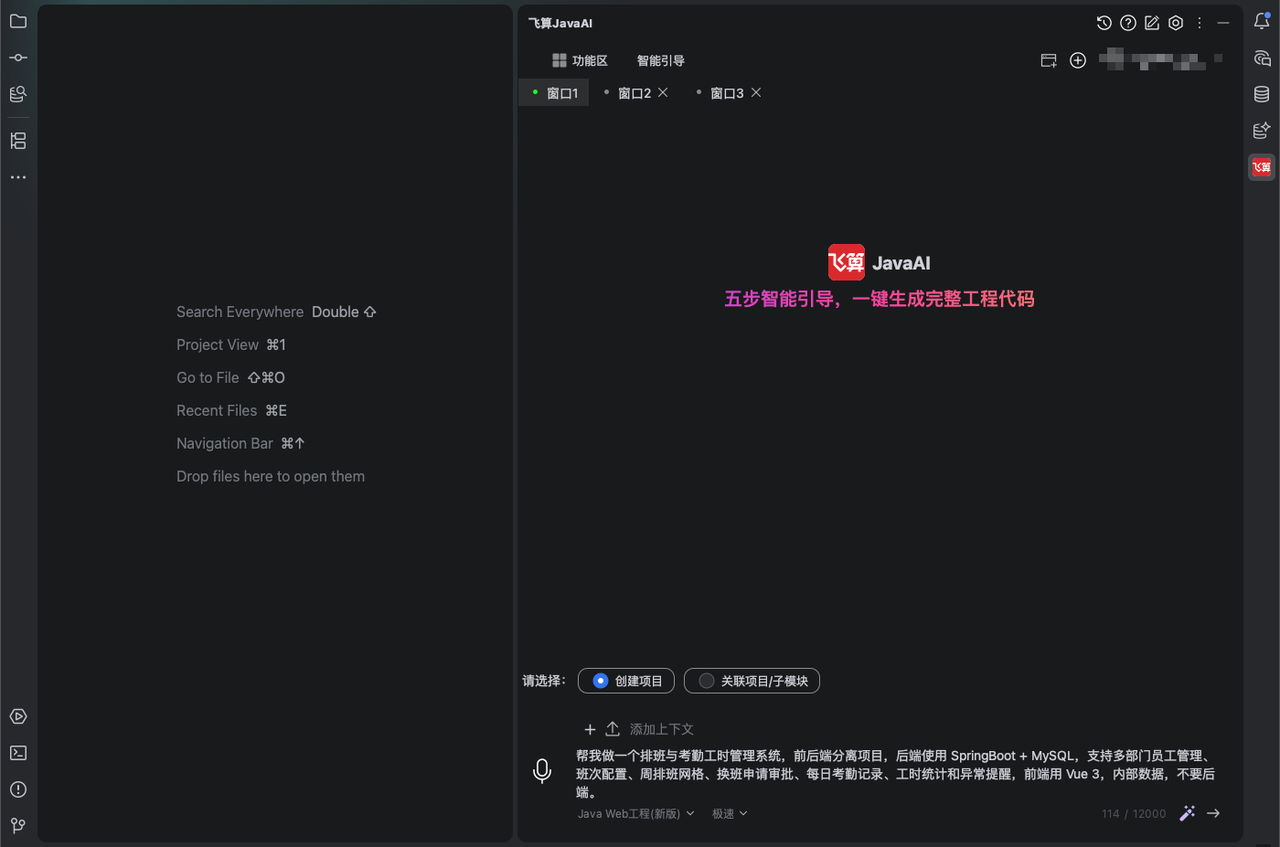Open the AI chat sidebar icon
The image size is (1280, 847).
pyautogui.click(x=1262, y=58)
